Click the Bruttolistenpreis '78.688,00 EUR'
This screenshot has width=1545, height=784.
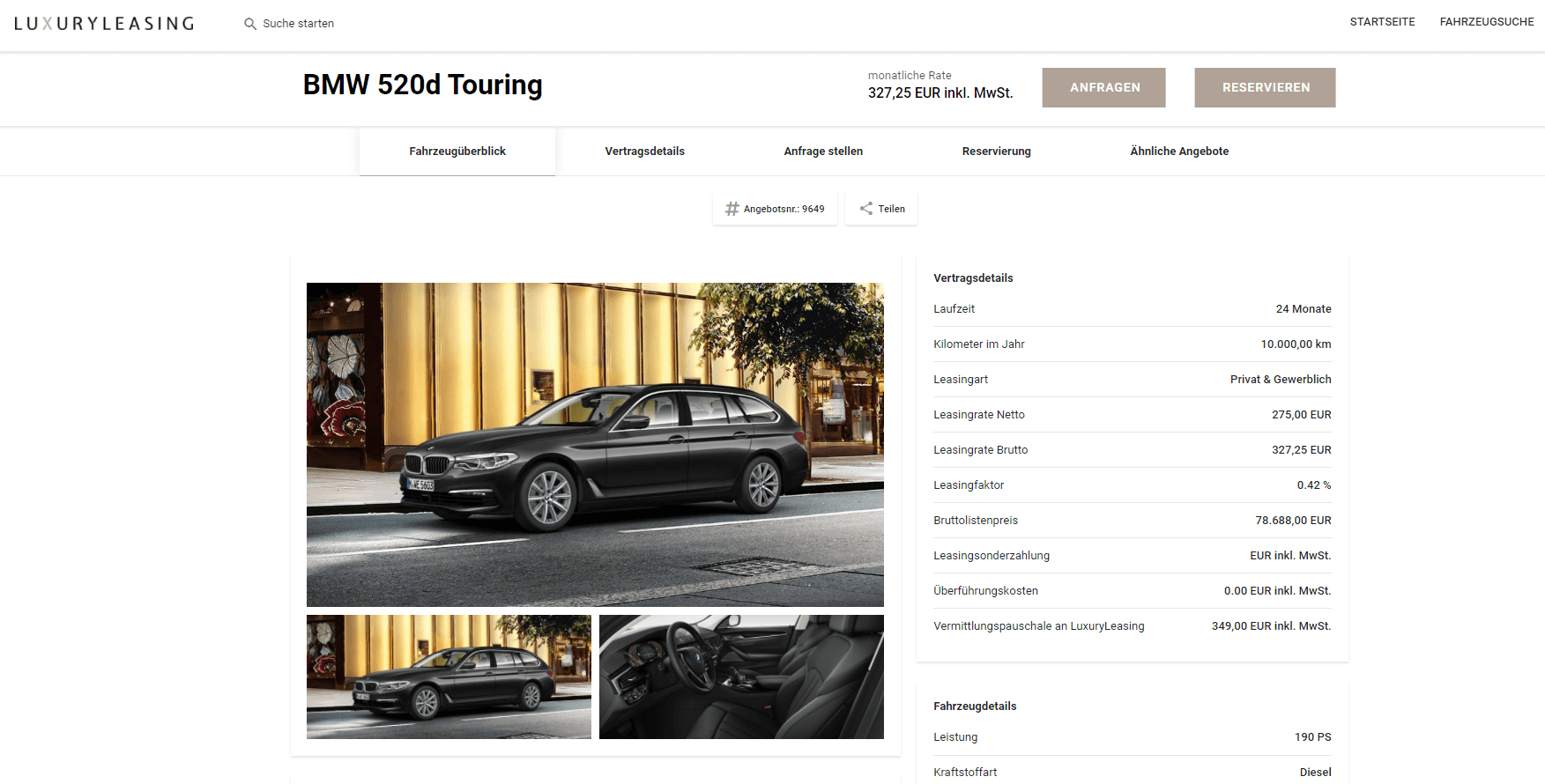click(1293, 521)
